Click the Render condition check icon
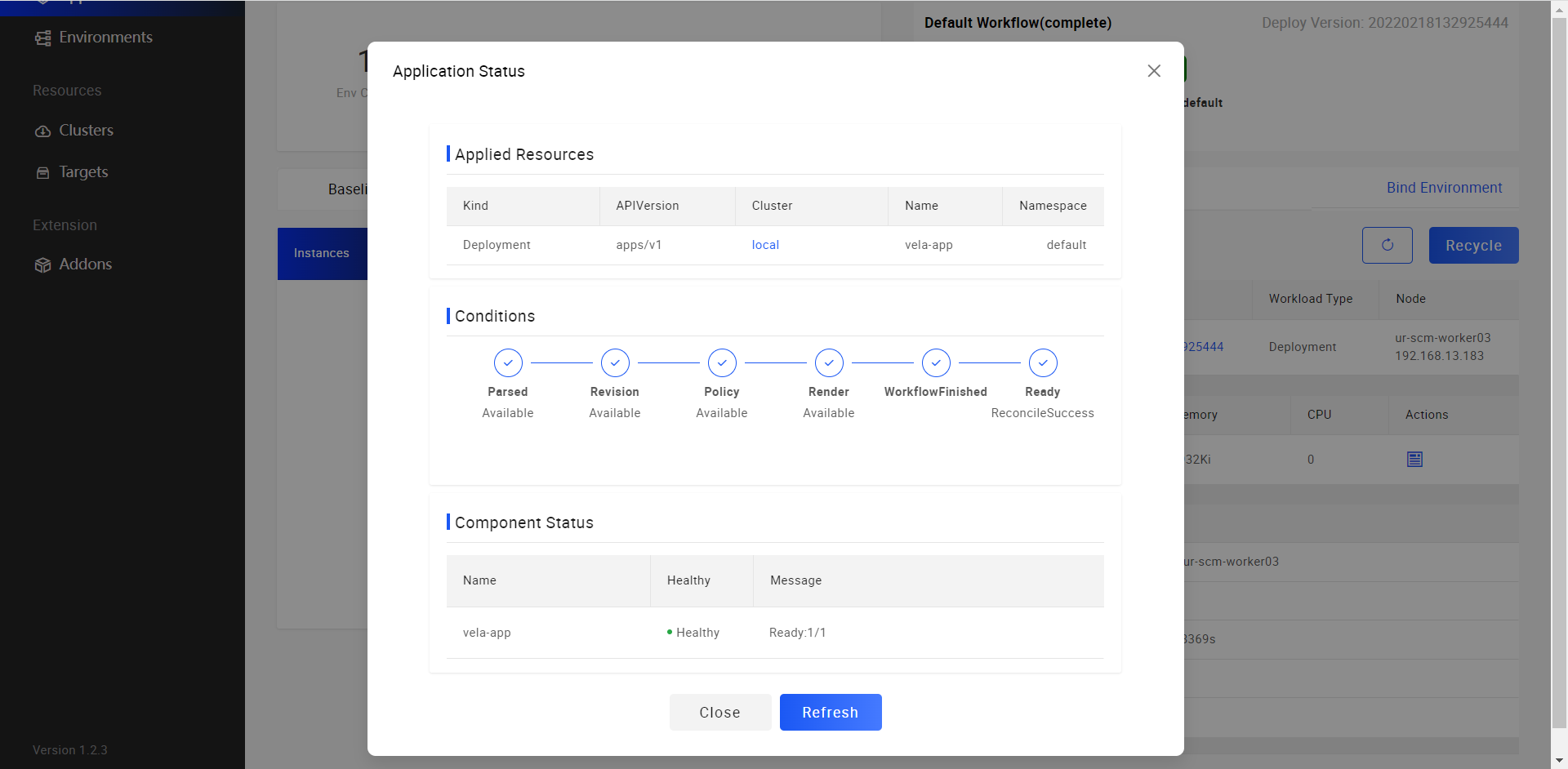 (x=829, y=363)
